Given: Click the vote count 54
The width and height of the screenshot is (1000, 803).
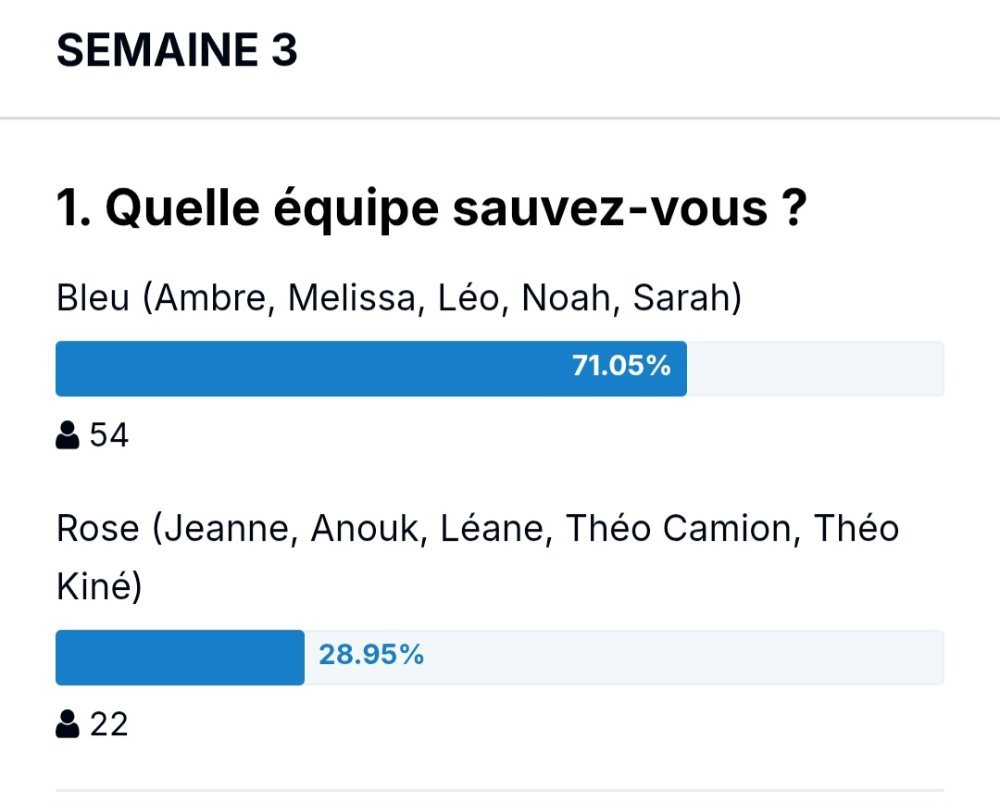Looking at the screenshot, I should click(109, 435).
